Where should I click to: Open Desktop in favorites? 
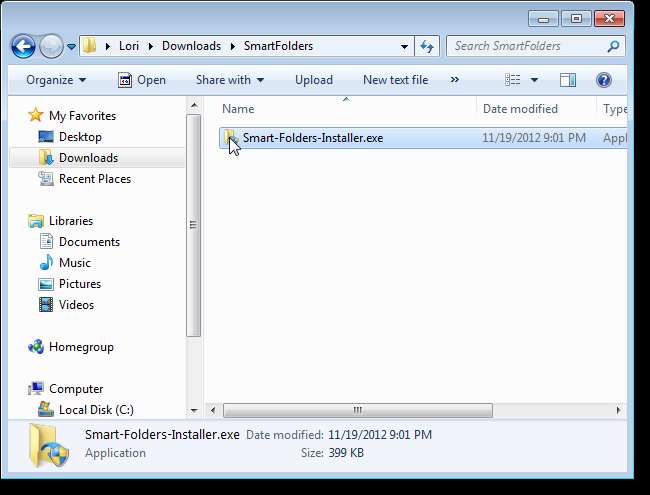(x=80, y=137)
